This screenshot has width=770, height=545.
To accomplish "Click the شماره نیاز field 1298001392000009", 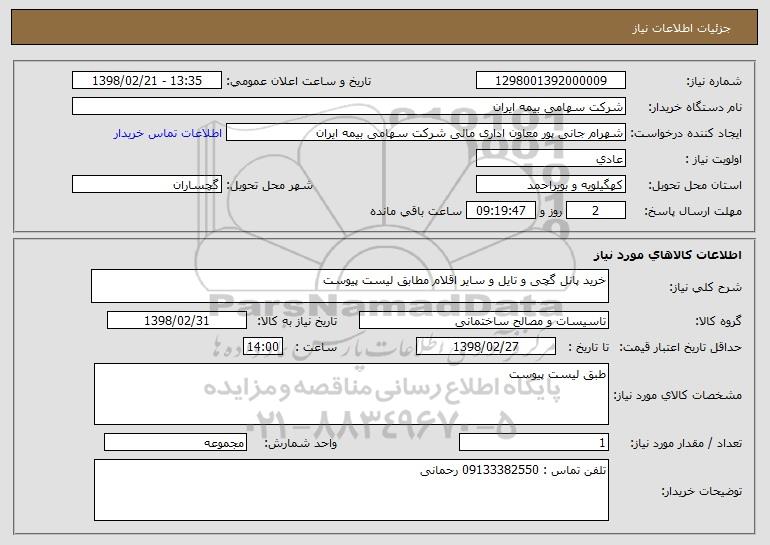I will pyautogui.click(x=550, y=80).
